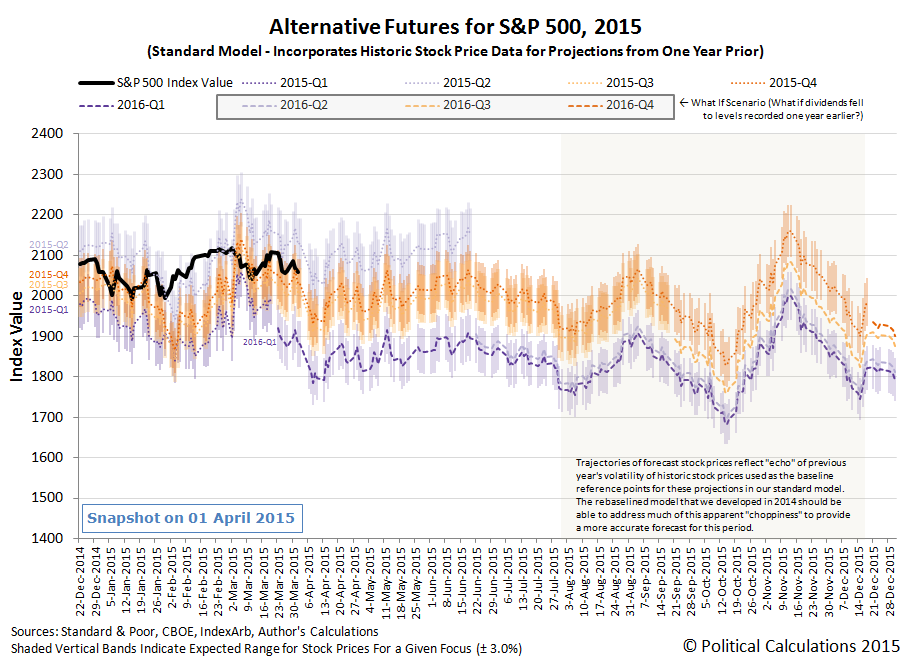Click the '22-Dec-2014' x-axis date label
914x663 pixels.
click(x=80, y=581)
